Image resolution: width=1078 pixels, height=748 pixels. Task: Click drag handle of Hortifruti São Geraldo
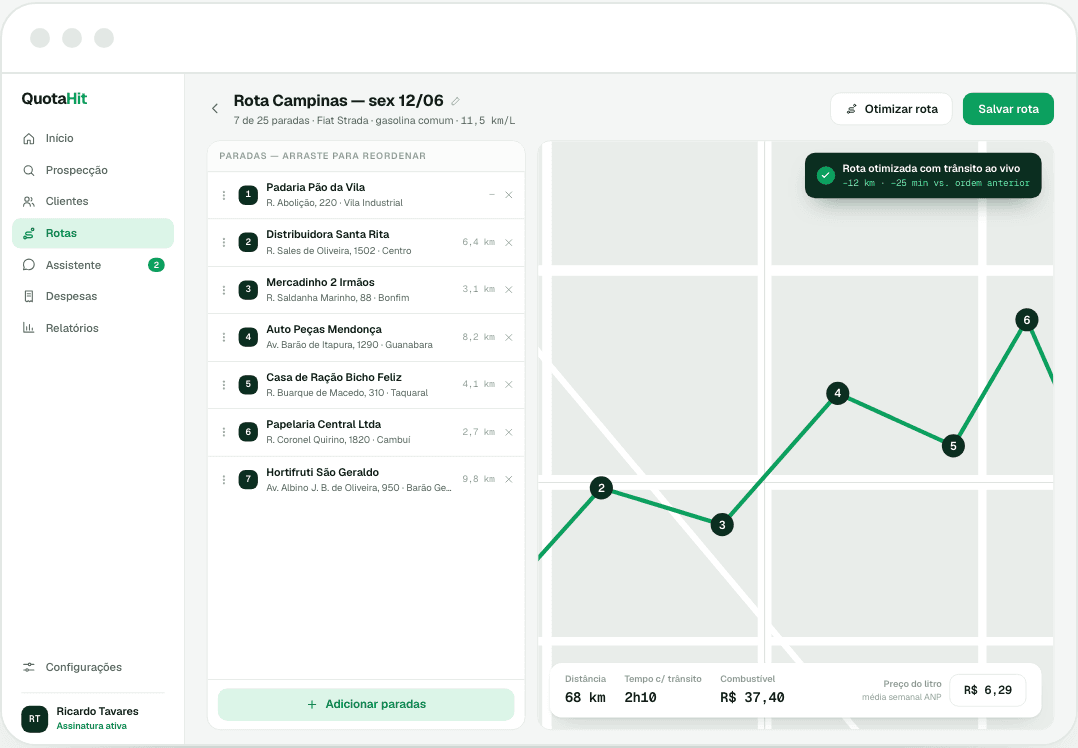[x=223, y=479]
